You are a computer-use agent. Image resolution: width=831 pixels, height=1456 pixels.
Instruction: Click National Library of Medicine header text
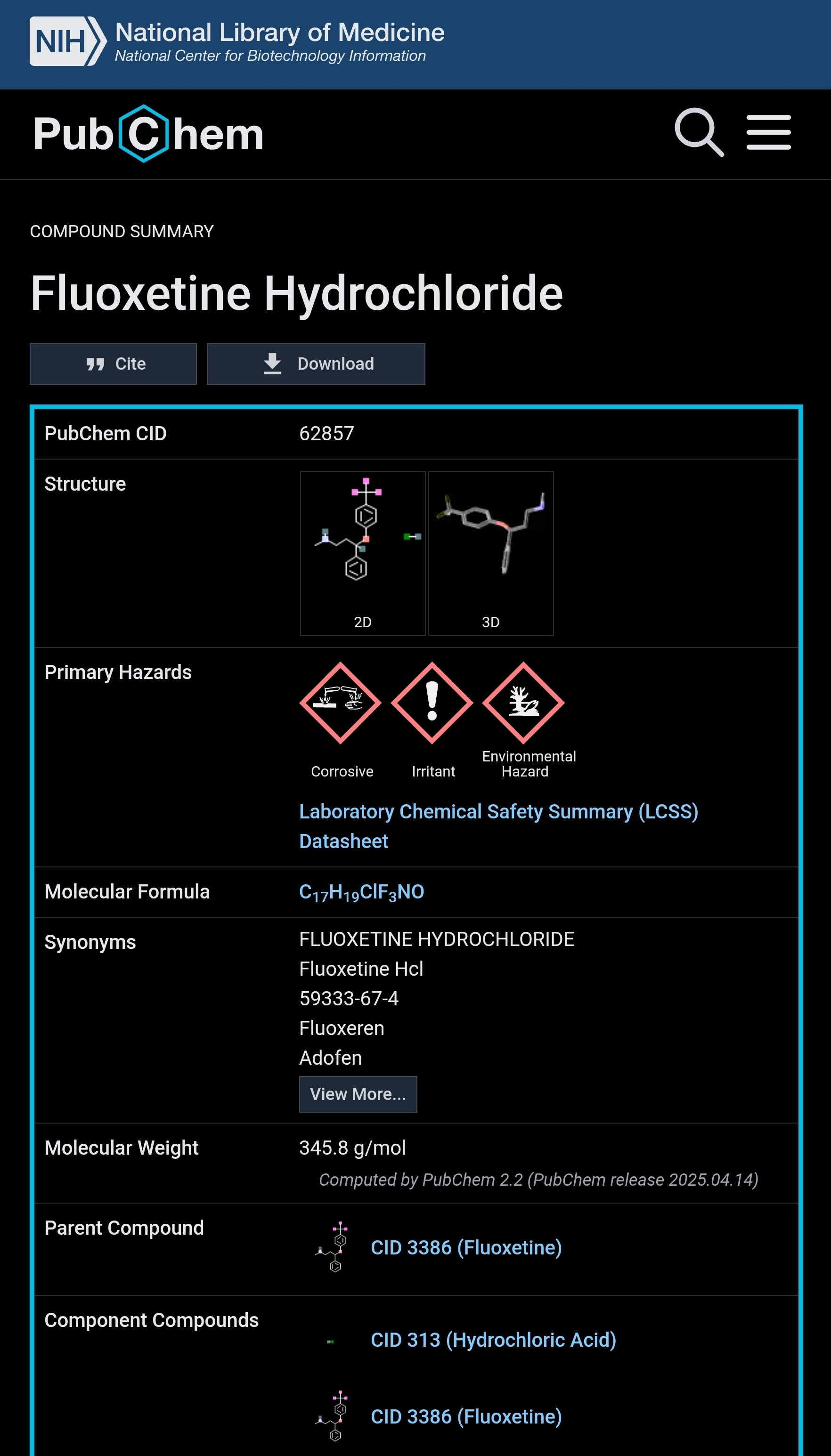[x=280, y=32]
